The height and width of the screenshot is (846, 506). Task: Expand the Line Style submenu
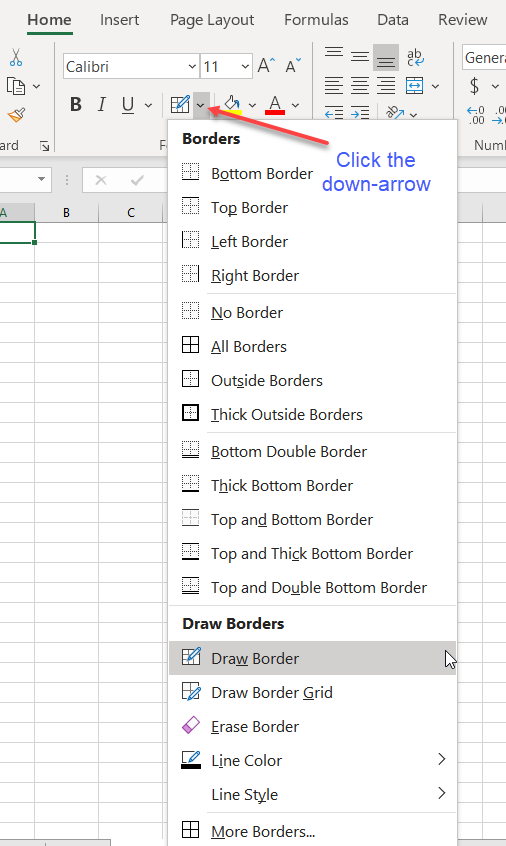[313, 795]
